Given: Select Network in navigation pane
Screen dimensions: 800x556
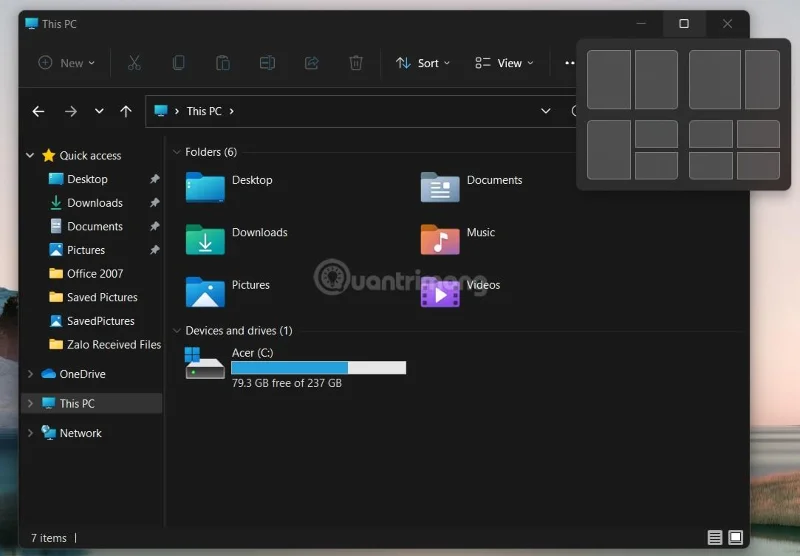Looking at the screenshot, I should (81, 433).
